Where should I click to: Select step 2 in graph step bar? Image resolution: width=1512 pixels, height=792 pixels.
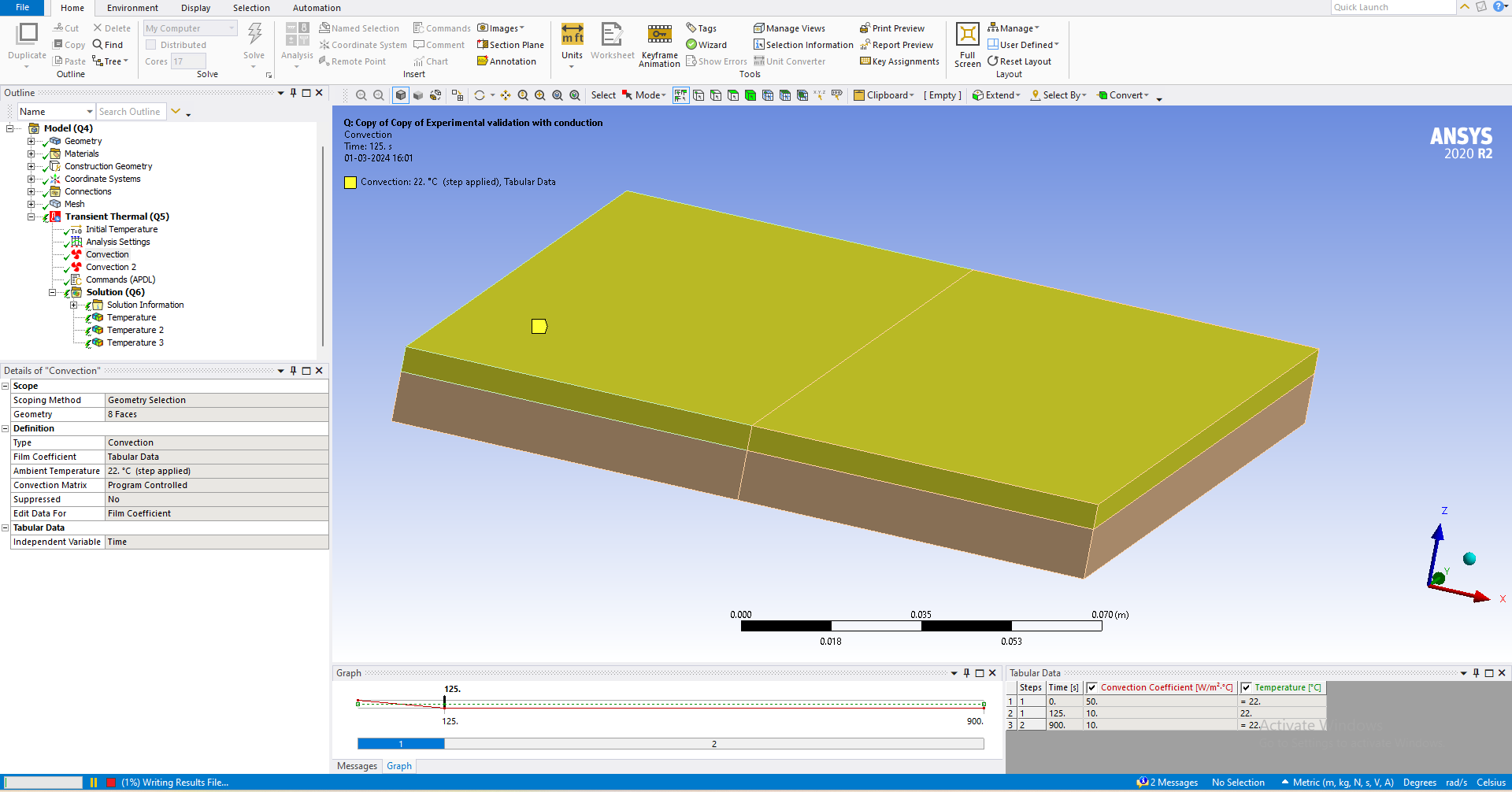tap(714, 744)
